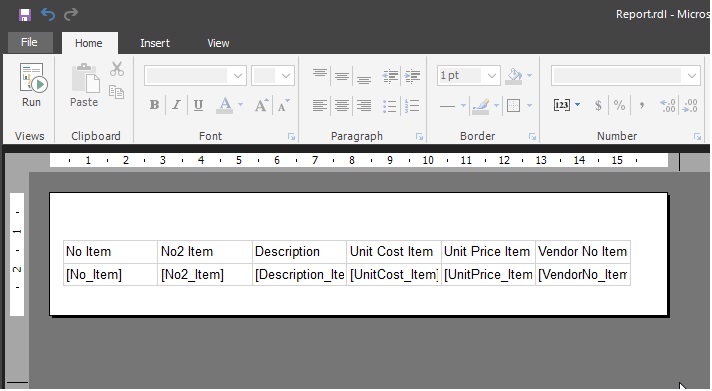Viewport: 712px width, 391px height.
Task: Open the File menu tab
Action: (30, 43)
